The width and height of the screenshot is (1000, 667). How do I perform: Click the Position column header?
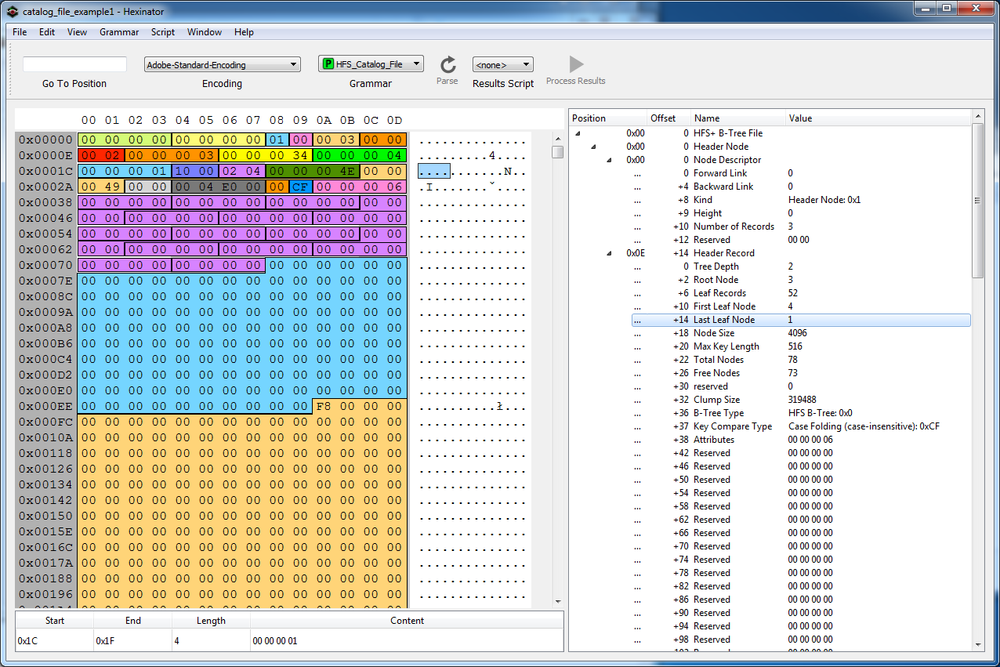tap(607, 118)
